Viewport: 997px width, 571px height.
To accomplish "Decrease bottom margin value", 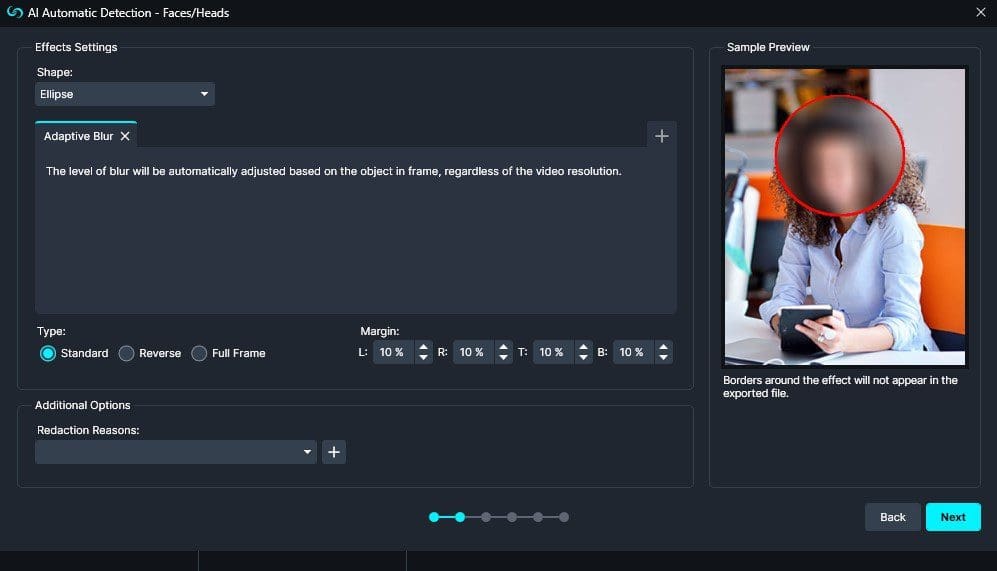I will click(663, 358).
